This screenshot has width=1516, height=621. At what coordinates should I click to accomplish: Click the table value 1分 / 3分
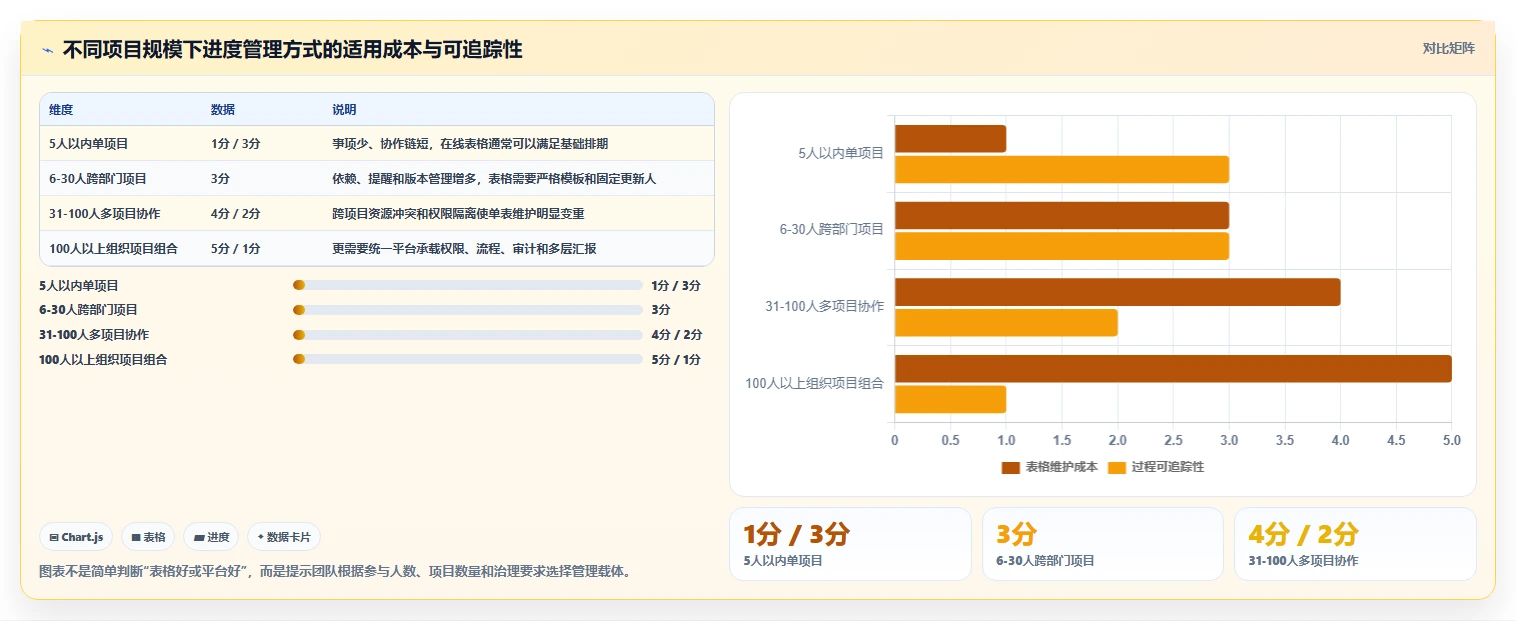236,144
